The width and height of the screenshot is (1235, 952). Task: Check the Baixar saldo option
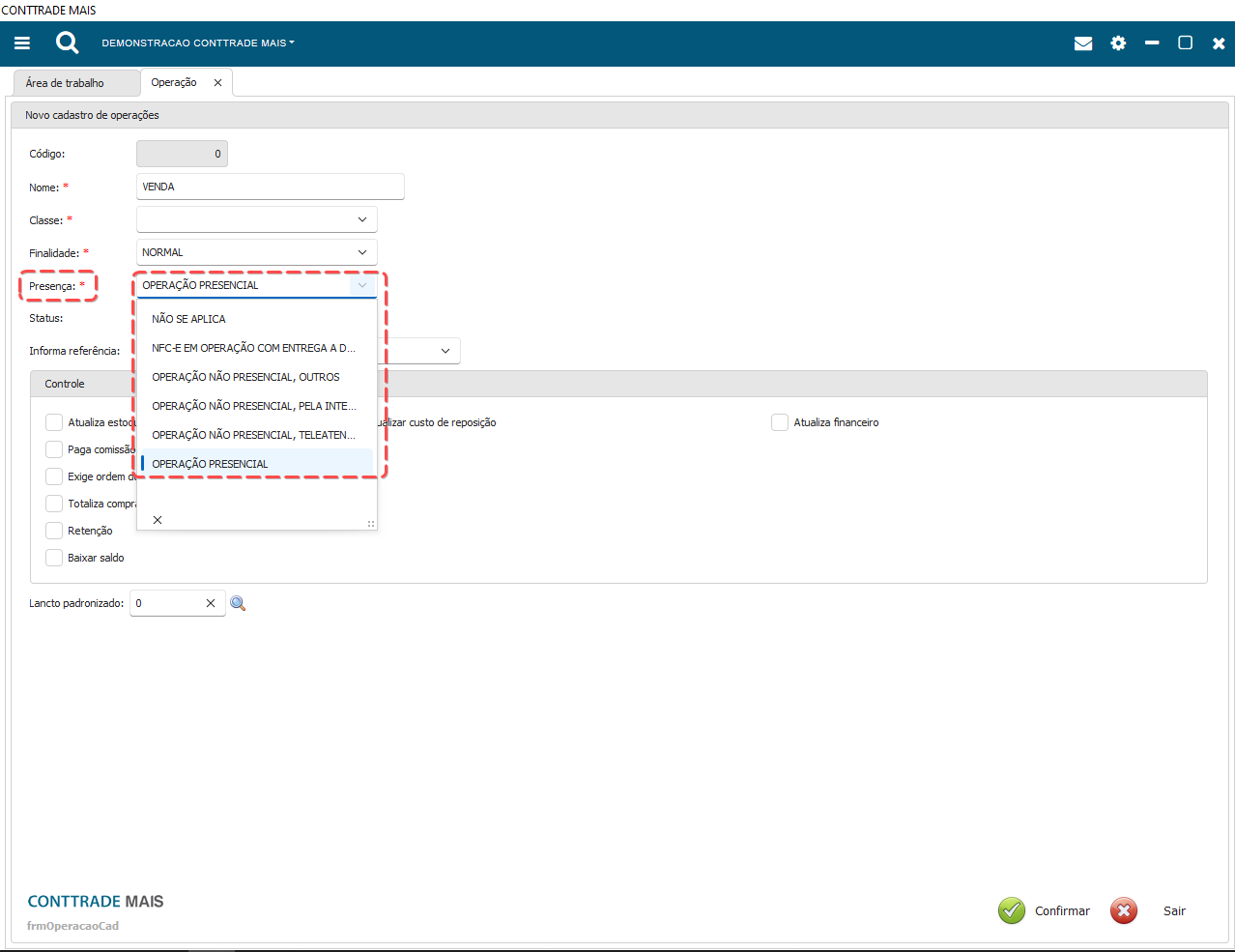pyautogui.click(x=54, y=558)
